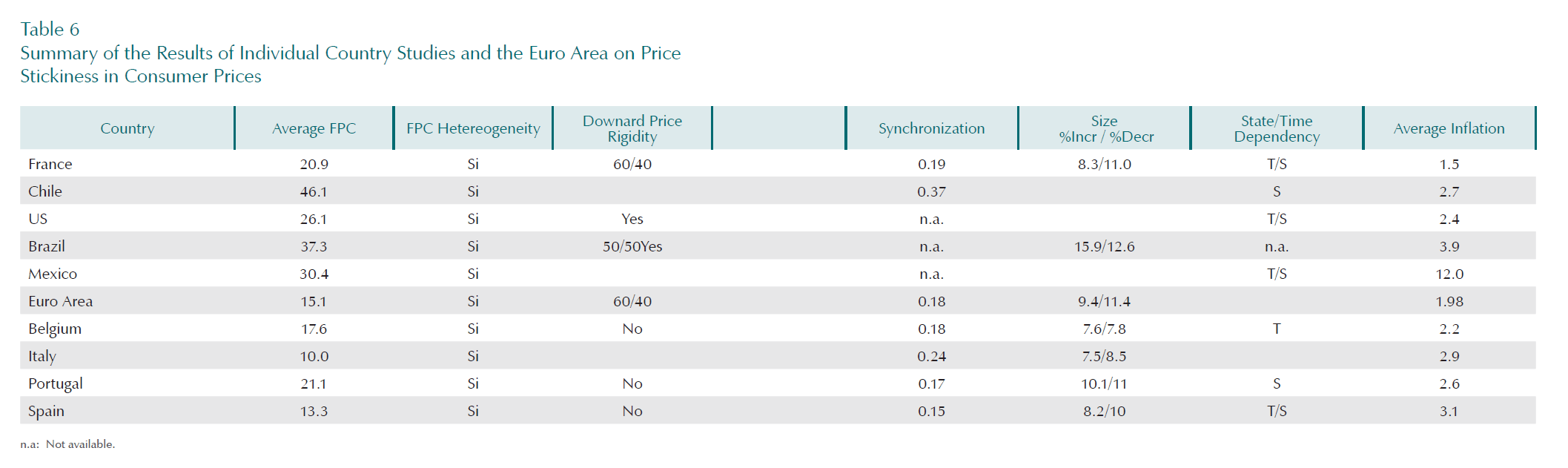Viewport: 1568px width, 468px height.
Task: Click the France row label
Action: (x=50, y=164)
